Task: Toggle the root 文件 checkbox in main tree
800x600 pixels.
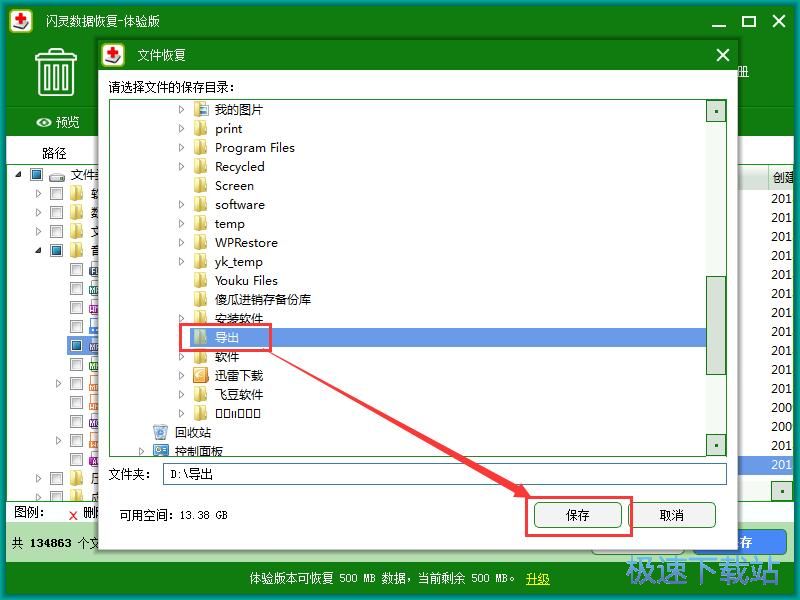Action: tap(36, 174)
